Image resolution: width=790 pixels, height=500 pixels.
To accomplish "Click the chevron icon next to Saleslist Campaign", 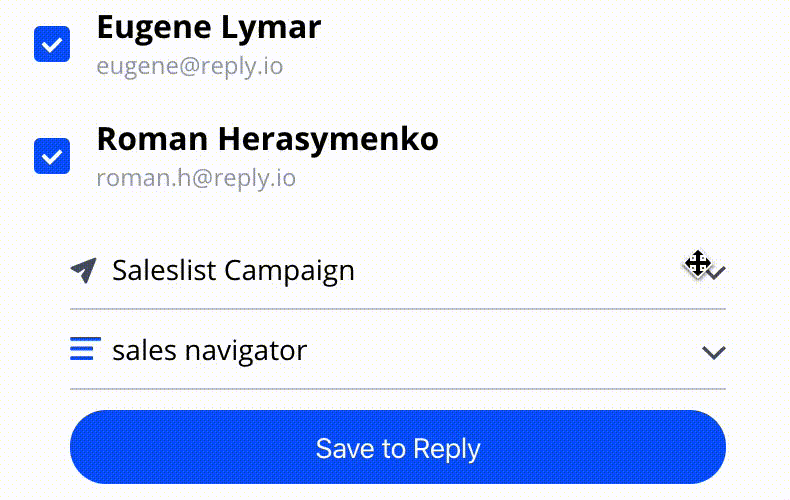I will pos(714,272).
